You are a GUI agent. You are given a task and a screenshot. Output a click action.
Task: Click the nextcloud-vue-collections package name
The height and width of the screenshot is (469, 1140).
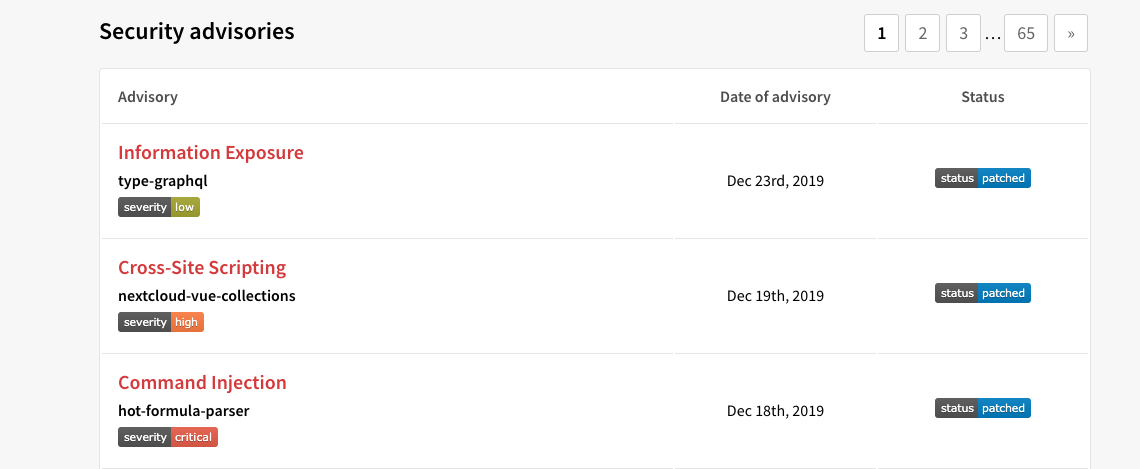[207, 296]
